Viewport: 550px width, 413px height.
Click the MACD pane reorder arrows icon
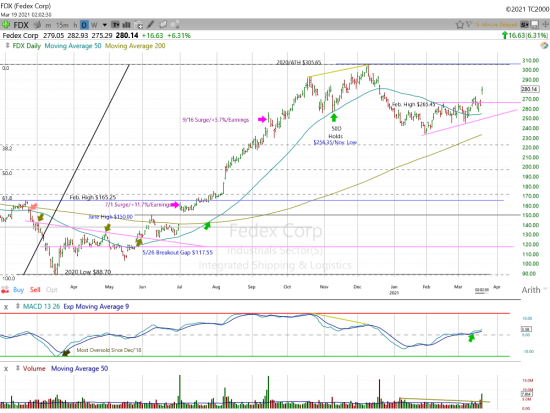[18, 307]
